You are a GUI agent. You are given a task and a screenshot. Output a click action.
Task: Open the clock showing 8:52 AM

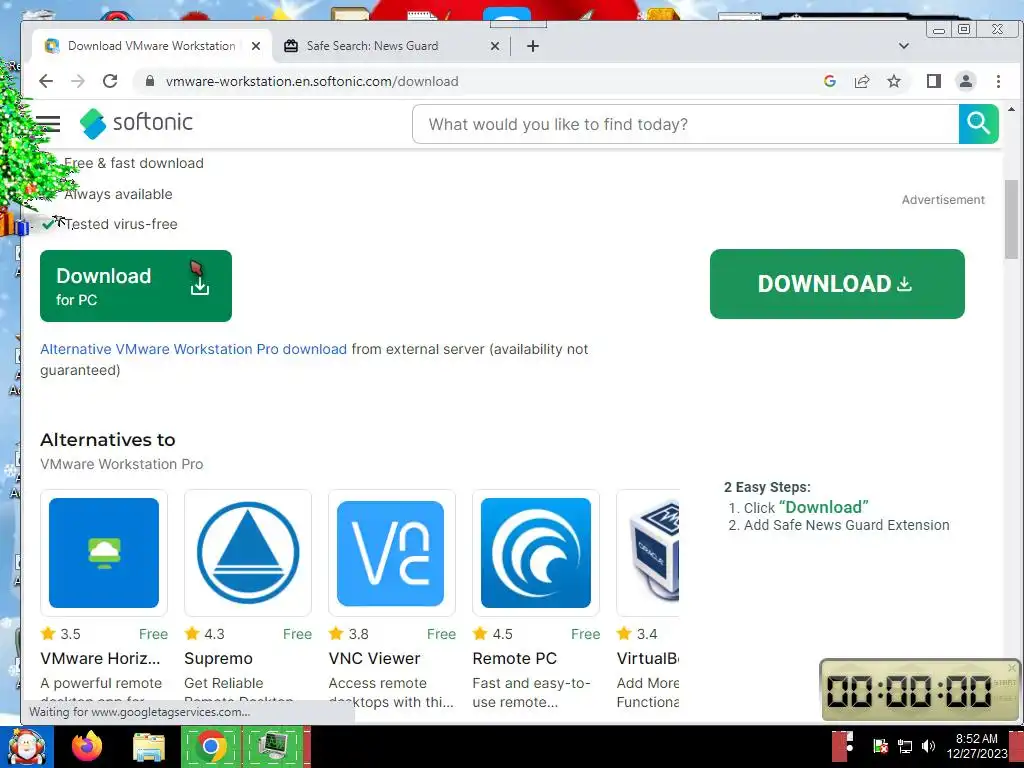[976, 746]
